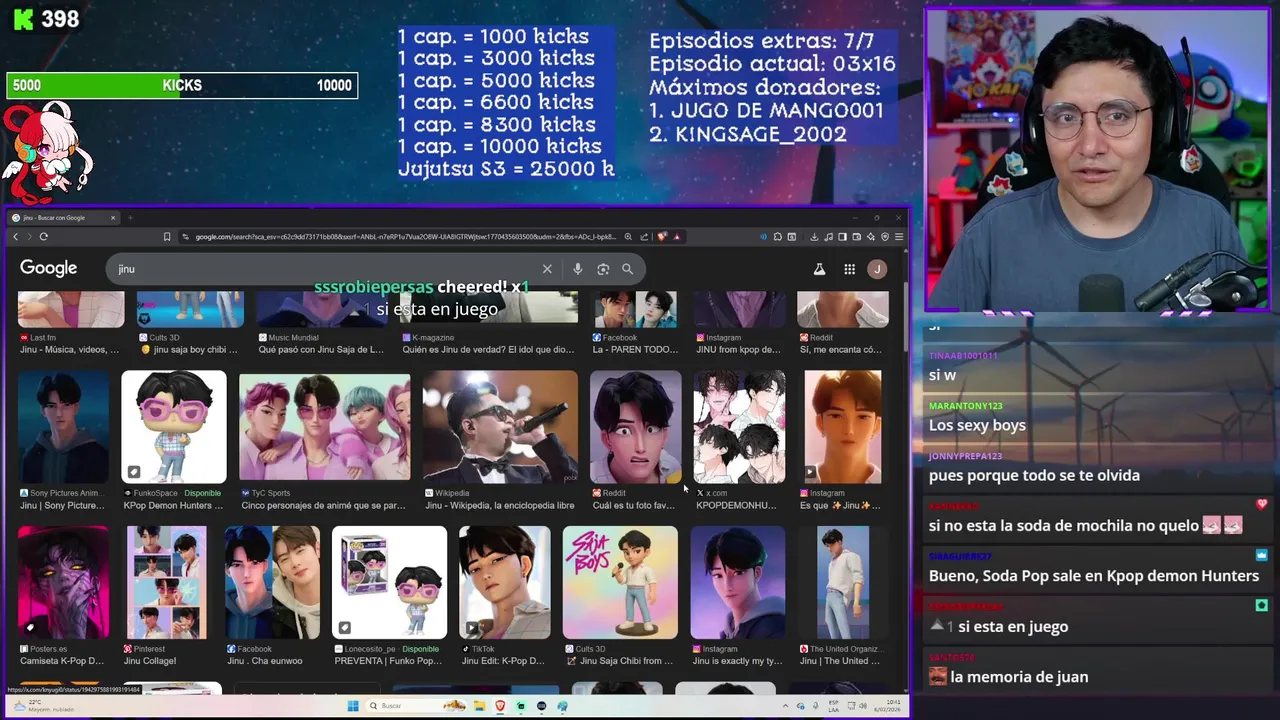Go back in the browser

pyautogui.click(x=15, y=237)
